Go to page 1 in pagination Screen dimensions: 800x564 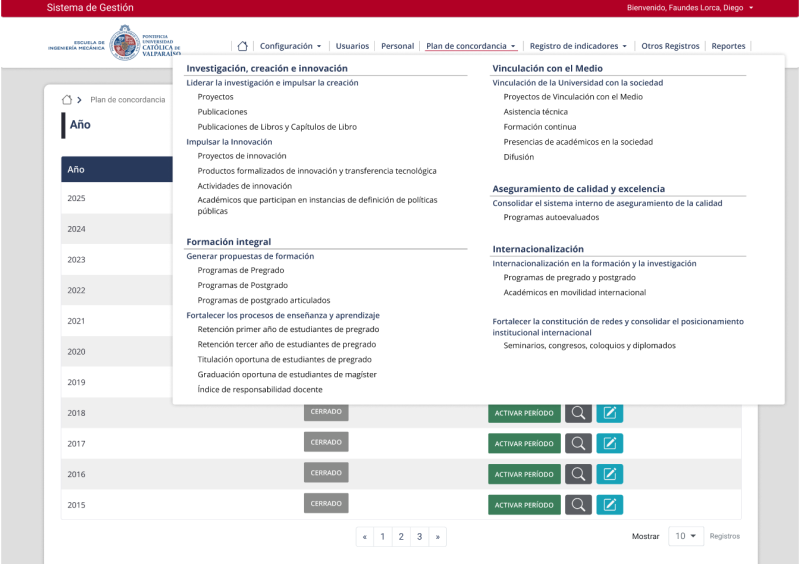[x=383, y=536]
